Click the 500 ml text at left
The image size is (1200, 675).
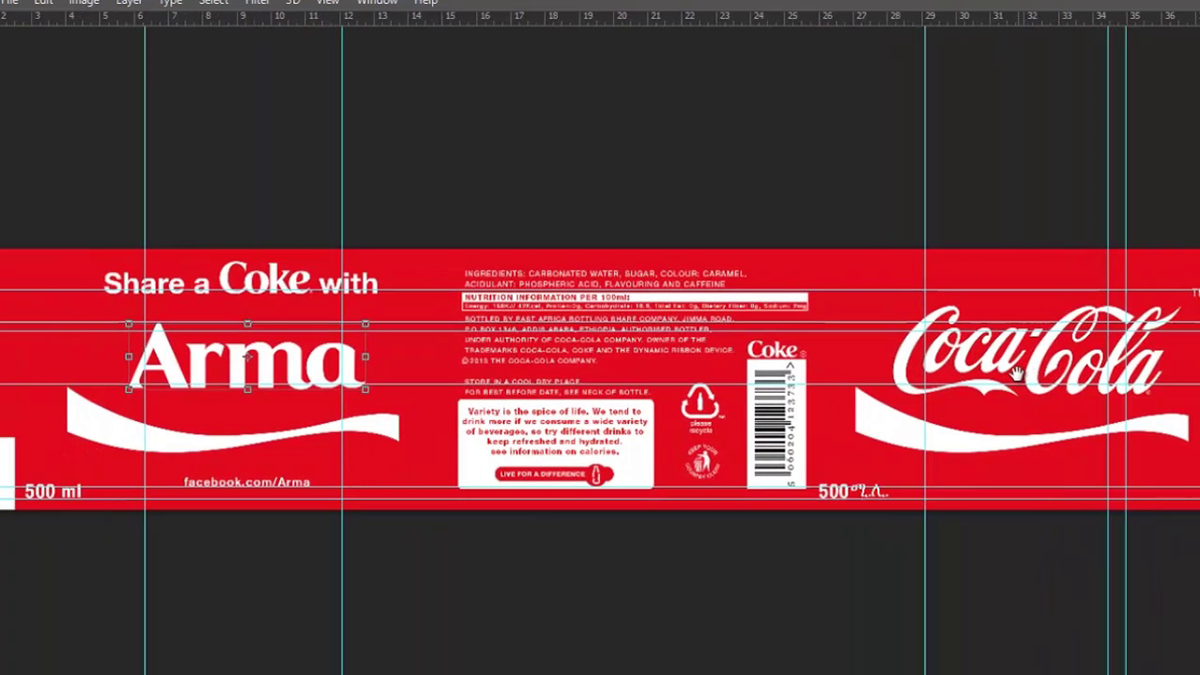point(53,492)
